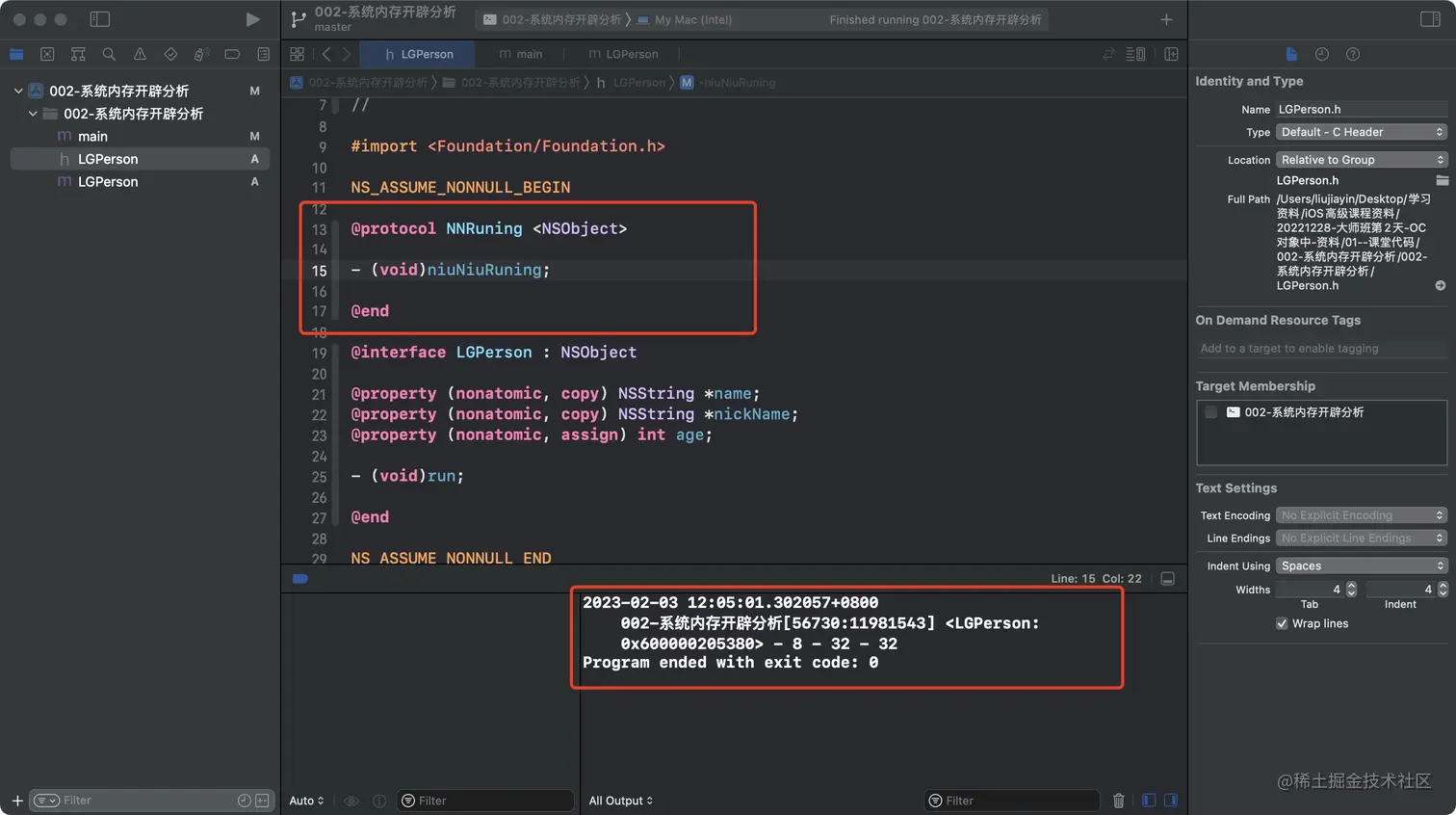Toggle the console pane visibility
The height and width of the screenshot is (815, 1456).
tap(1171, 801)
